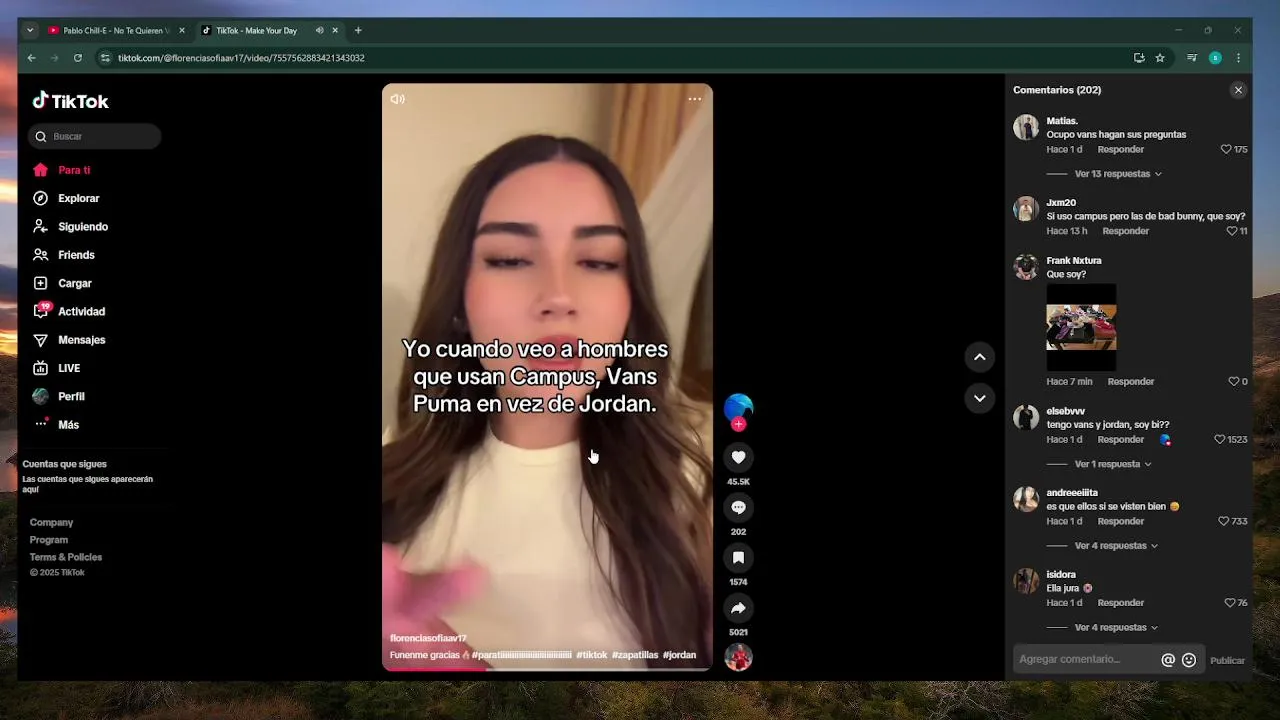Go to previous video with up arrow
This screenshot has height=720, width=1280.
(980, 357)
